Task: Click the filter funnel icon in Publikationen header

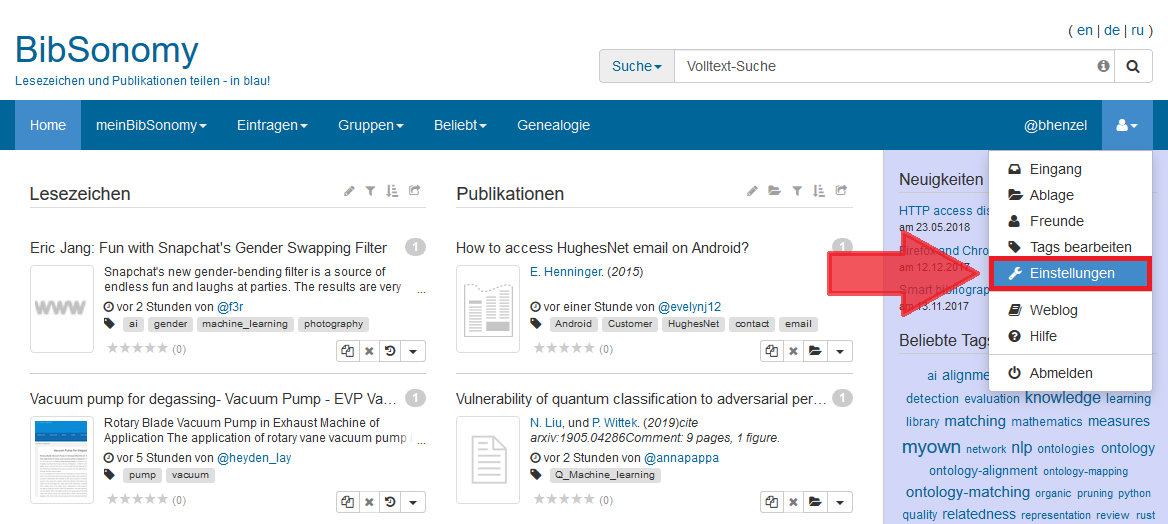Action: coord(797,192)
